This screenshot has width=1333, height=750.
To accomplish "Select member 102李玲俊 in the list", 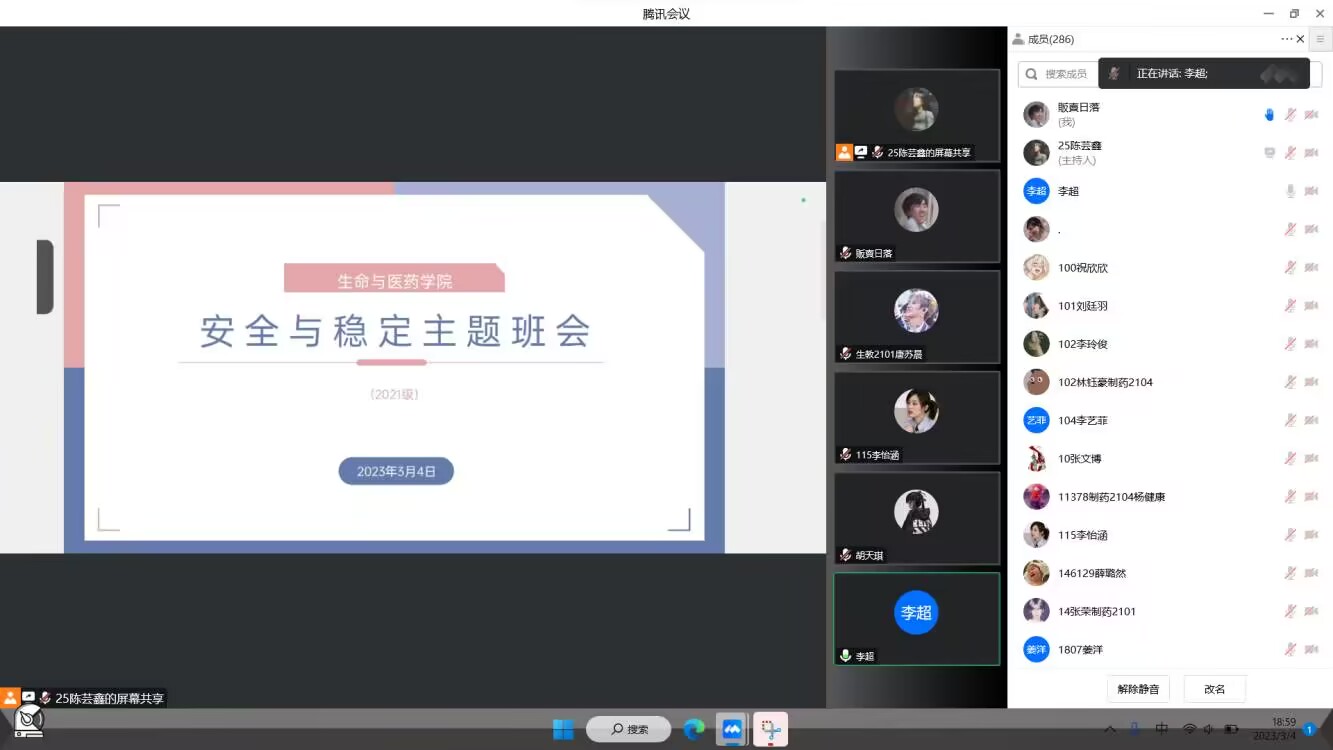I will click(x=1083, y=344).
